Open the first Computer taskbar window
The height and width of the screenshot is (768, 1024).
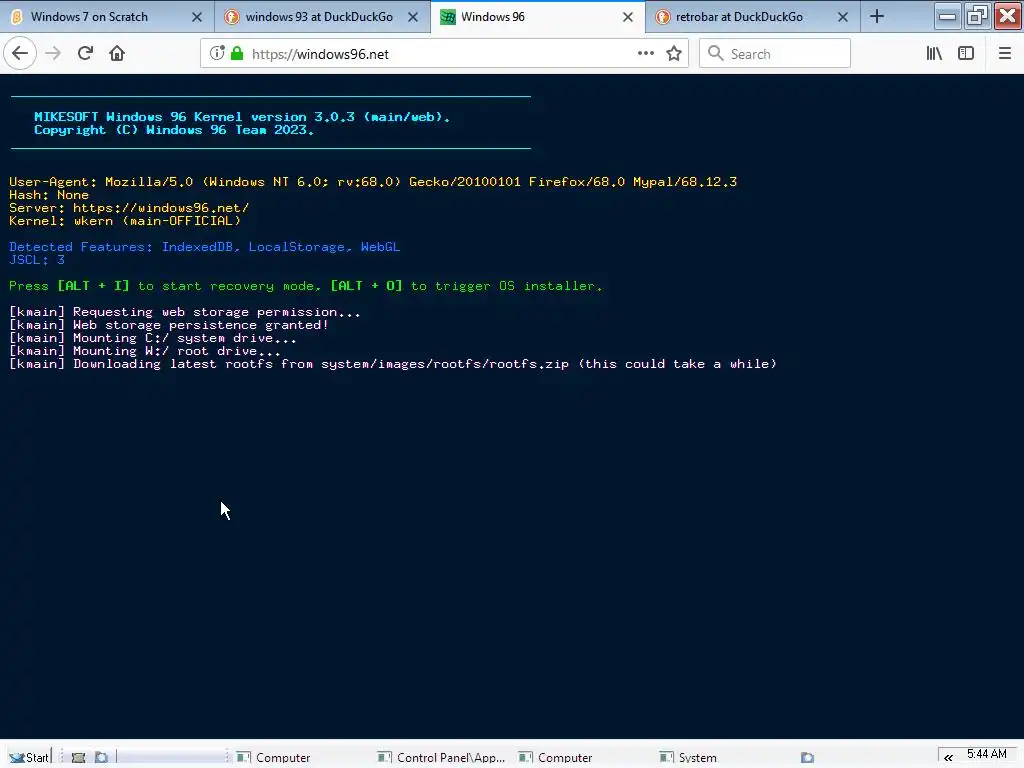274,758
